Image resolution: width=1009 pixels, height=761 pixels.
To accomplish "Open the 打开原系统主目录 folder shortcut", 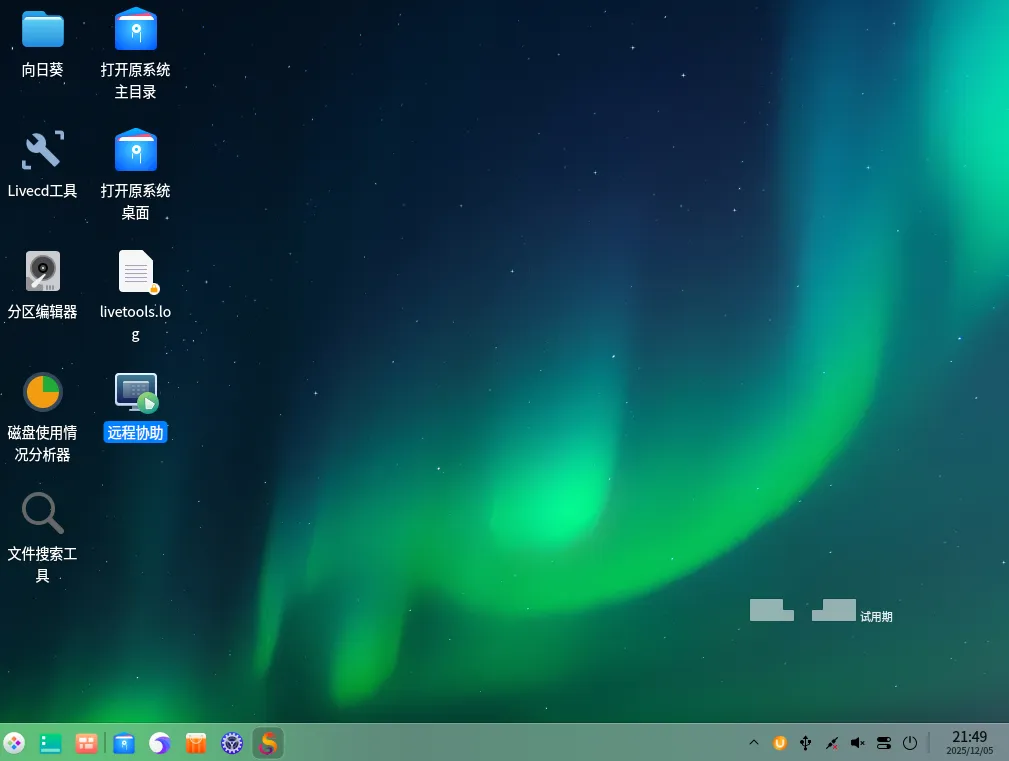I will pyautogui.click(x=135, y=30).
